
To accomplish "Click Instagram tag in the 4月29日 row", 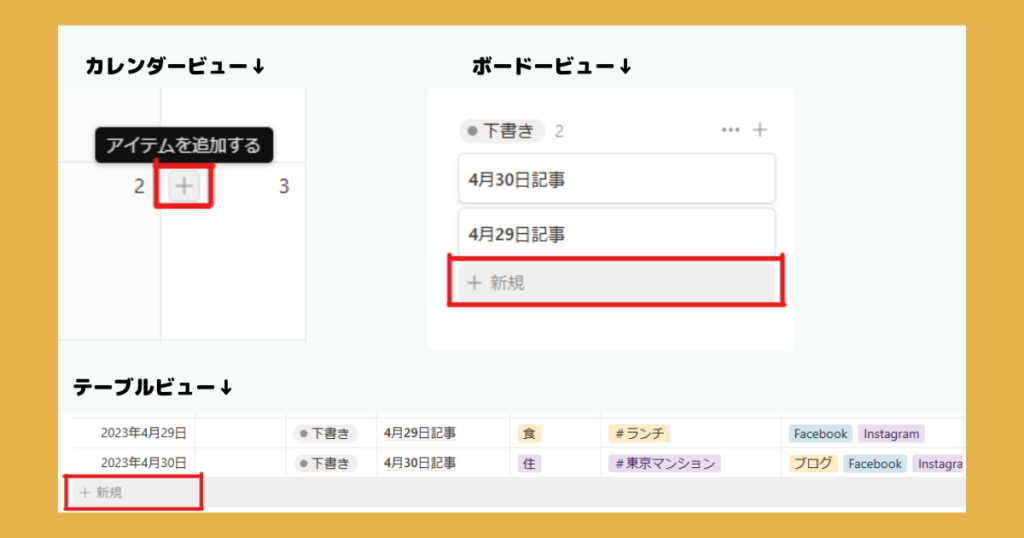I will point(890,433).
